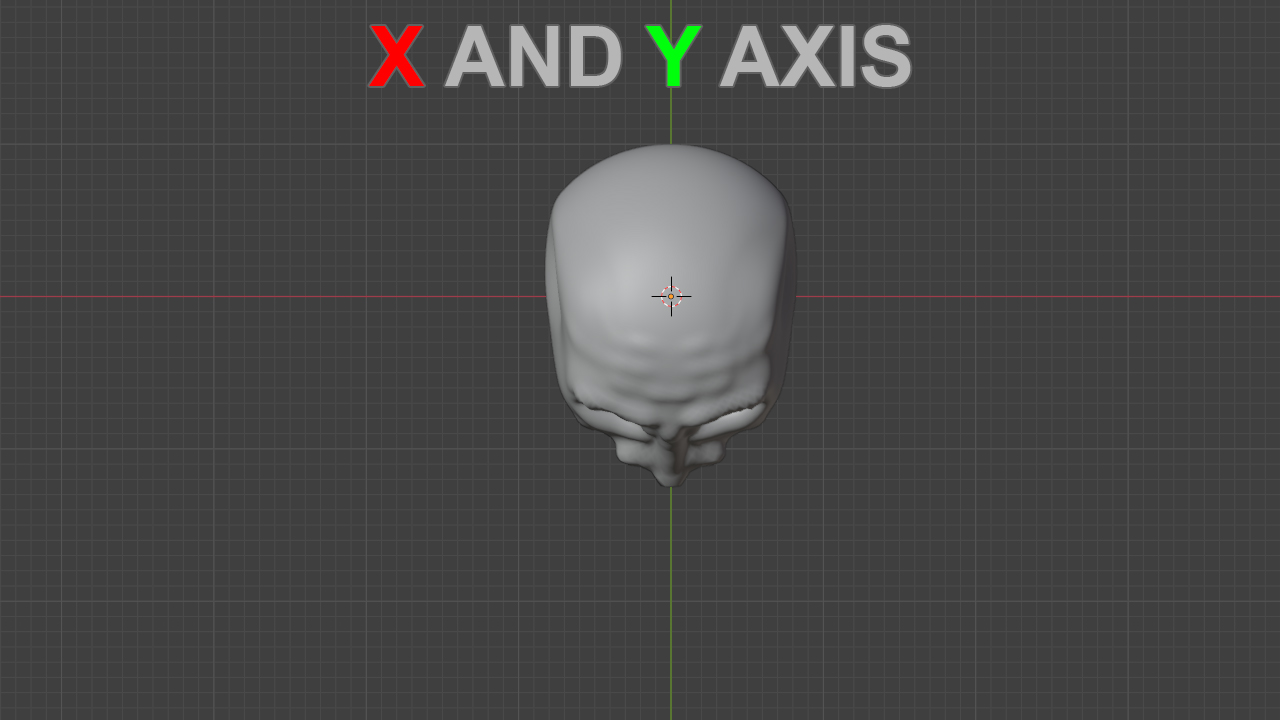Select the gray skull head mesh
Screen dimensions: 1280x720
pos(671,315)
